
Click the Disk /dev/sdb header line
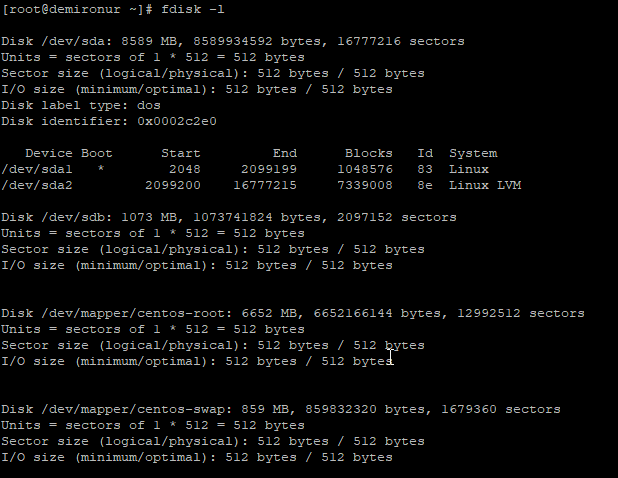click(228, 217)
